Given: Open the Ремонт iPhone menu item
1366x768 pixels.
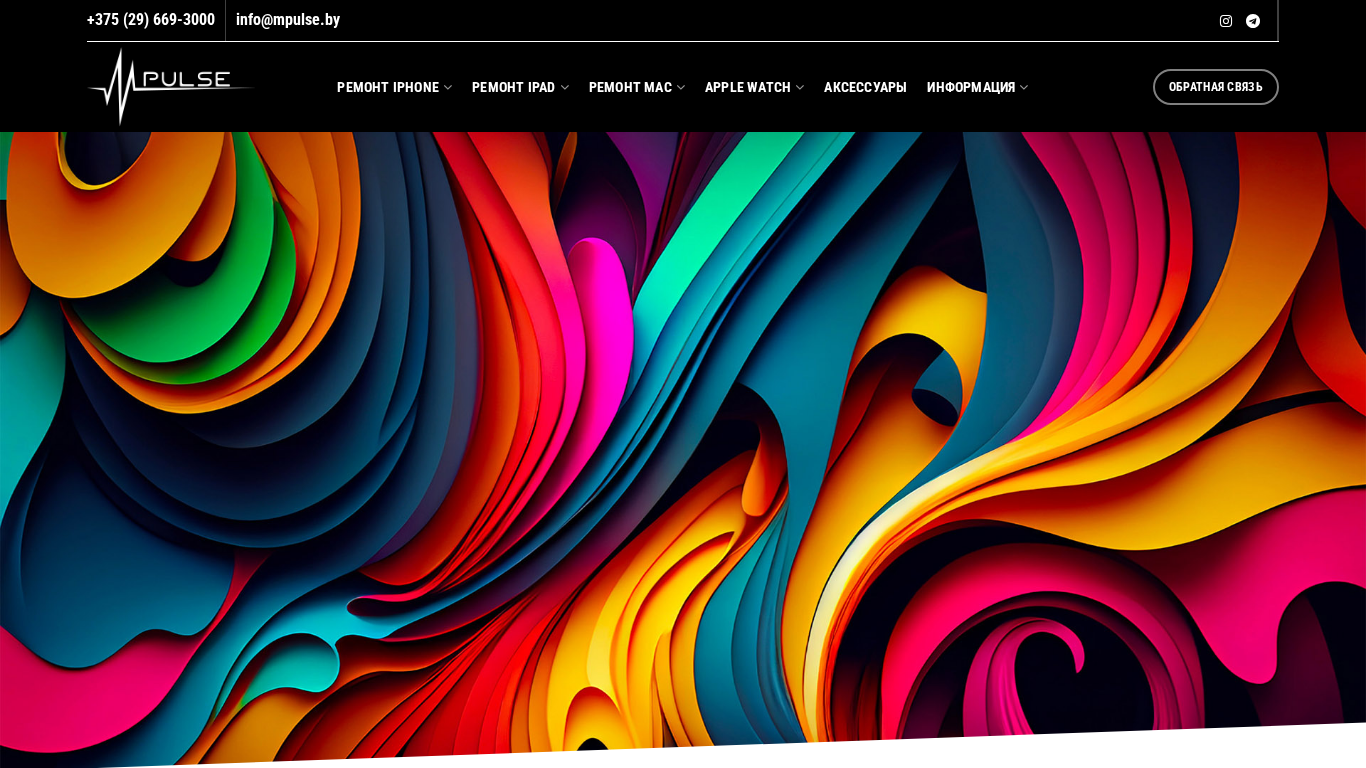Looking at the screenshot, I should pyautogui.click(x=388, y=88).
